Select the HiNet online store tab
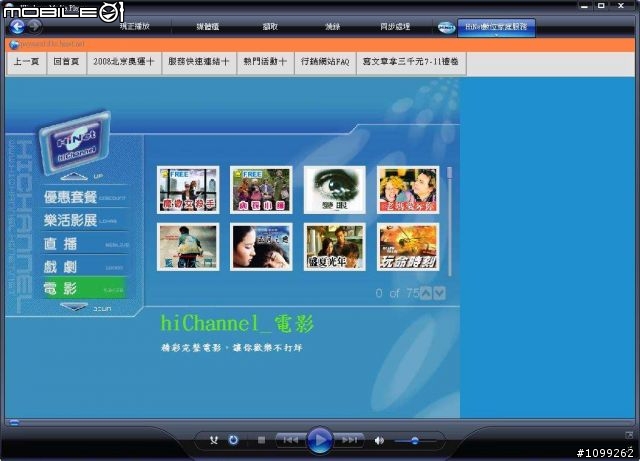Screen dimensions: 640x461 (496, 27)
